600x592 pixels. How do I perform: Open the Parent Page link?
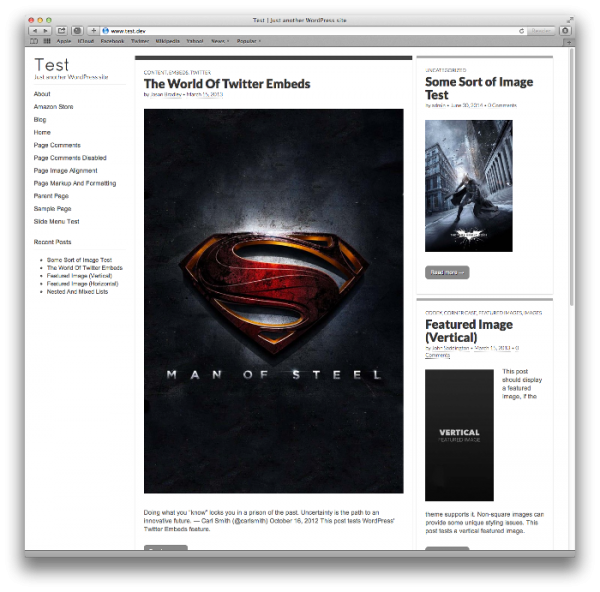pyautogui.click(x=51, y=196)
